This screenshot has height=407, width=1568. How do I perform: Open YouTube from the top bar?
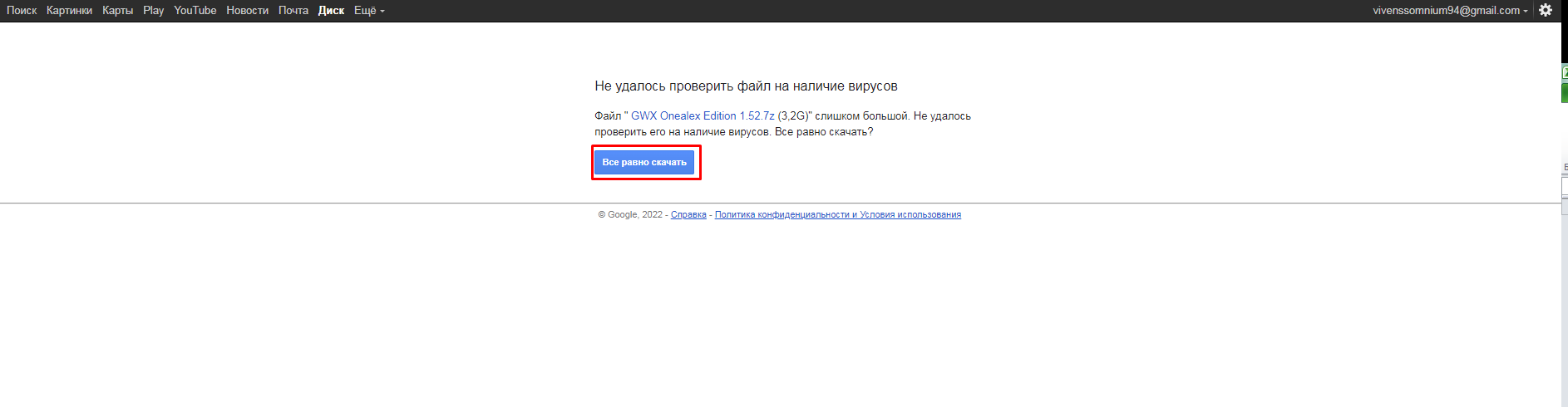click(195, 11)
